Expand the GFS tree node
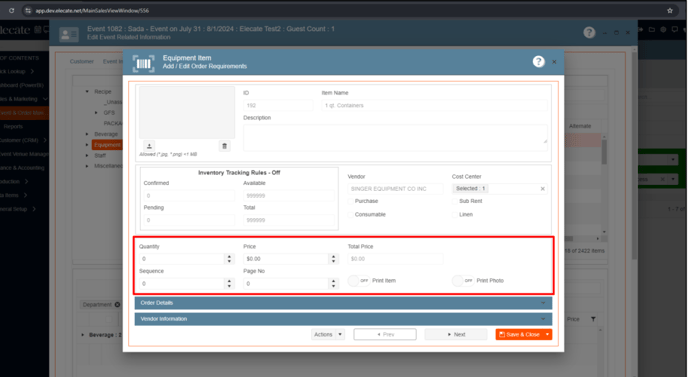This screenshot has height=377, width=688. coord(97,113)
